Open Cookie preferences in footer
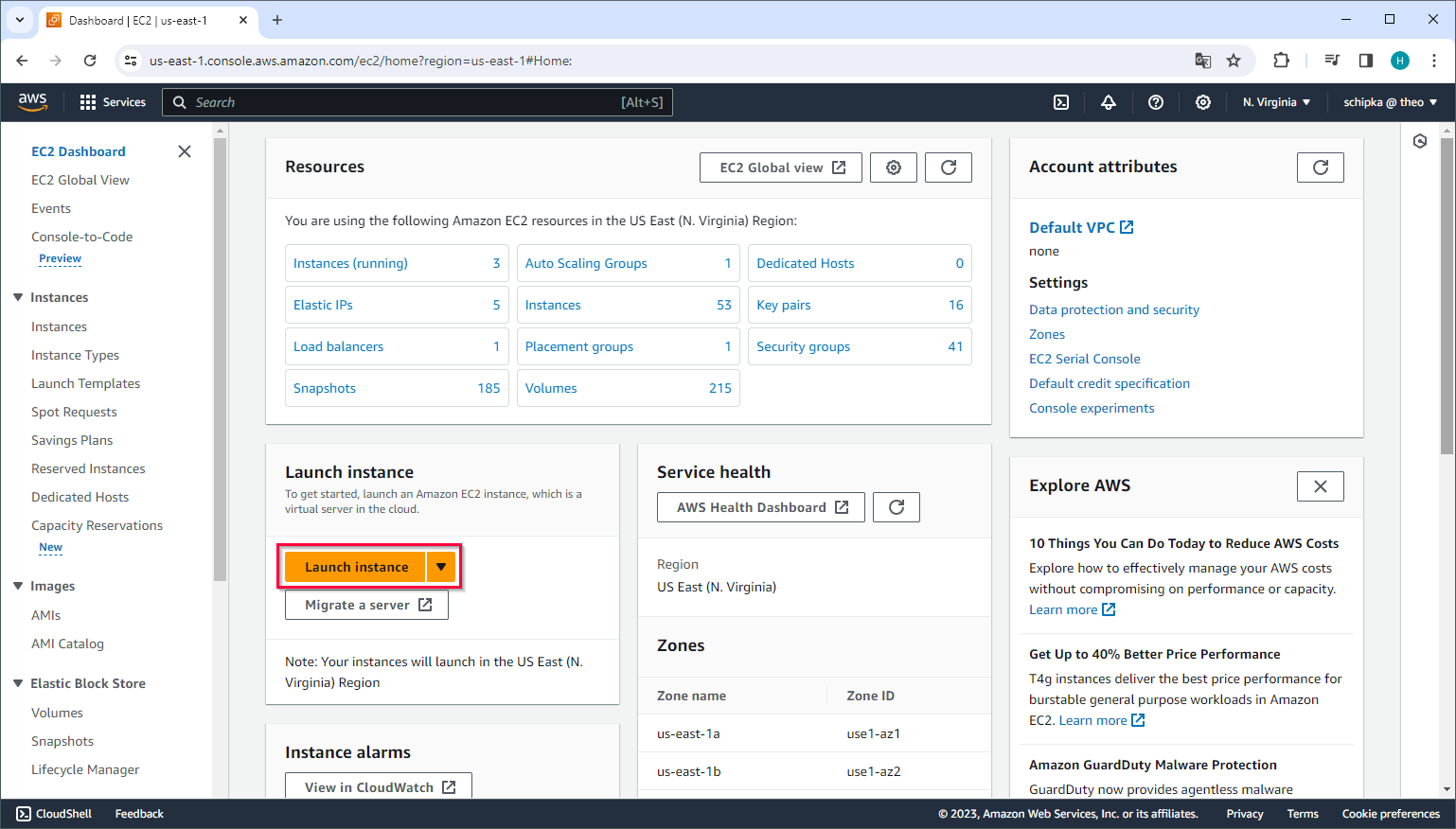The width and height of the screenshot is (1456, 829). tap(1391, 814)
